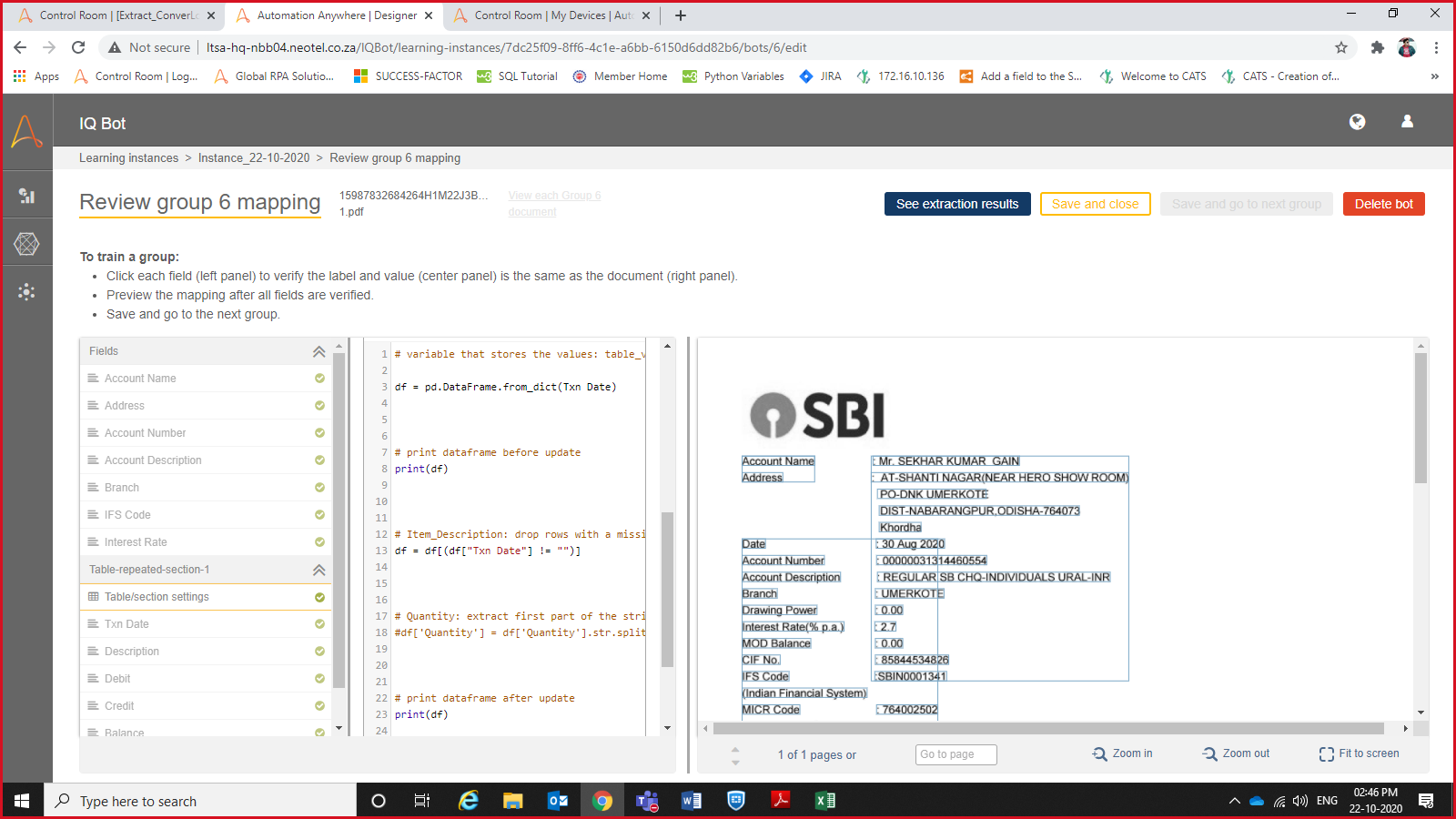This screenshot has width=1456, height=819.
Task: Open Outlook from the taskbar
Action: point(558,801)
